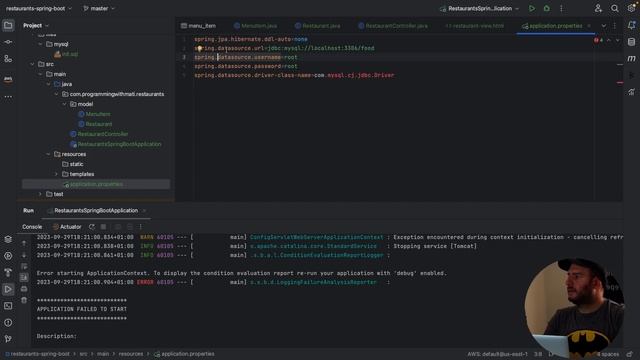Switch to the Restaurant.java tab
Viewport: 640px width, 360px height.
(x=318, y=26)
